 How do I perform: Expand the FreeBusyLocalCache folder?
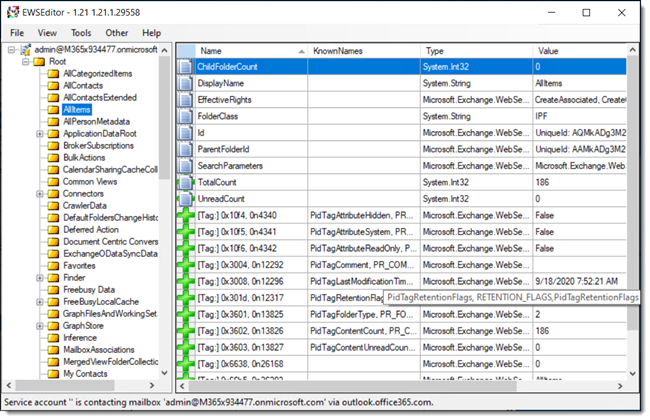40,302
